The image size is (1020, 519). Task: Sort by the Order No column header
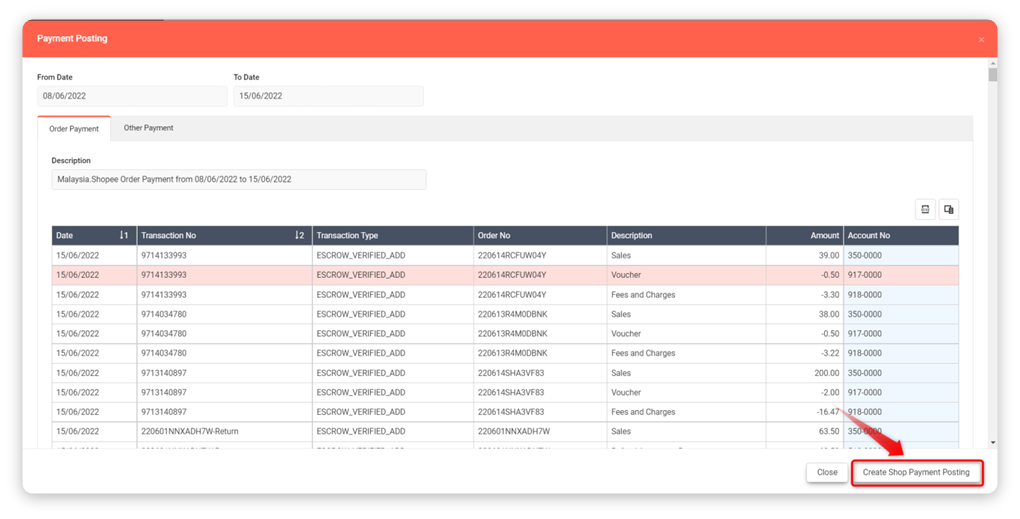click(540, 236)
